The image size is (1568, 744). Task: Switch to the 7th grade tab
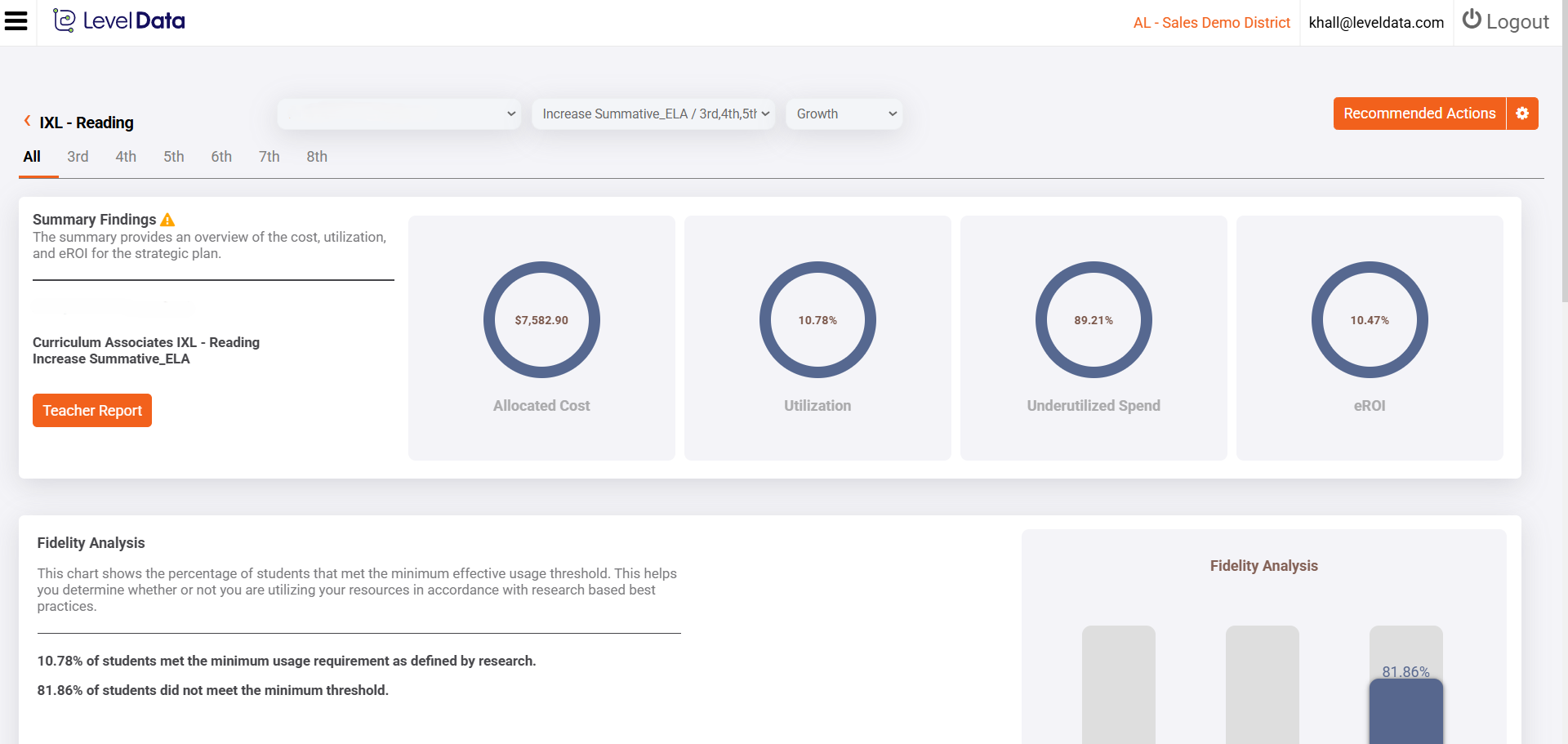tap(269, 157)
